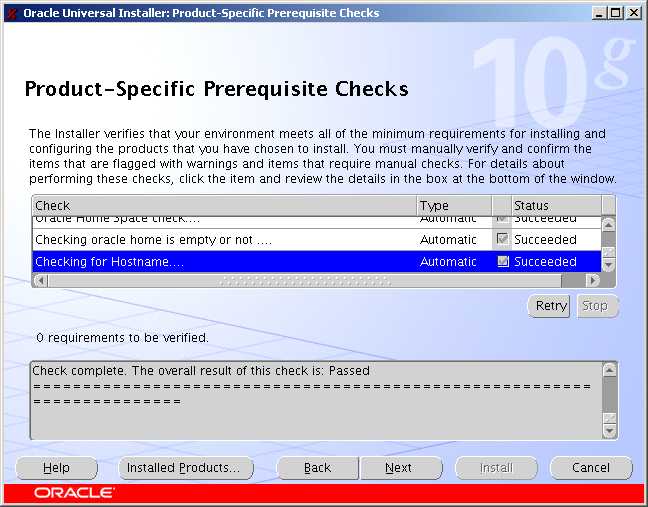Open the Installed Products dialog

(185, 468)
